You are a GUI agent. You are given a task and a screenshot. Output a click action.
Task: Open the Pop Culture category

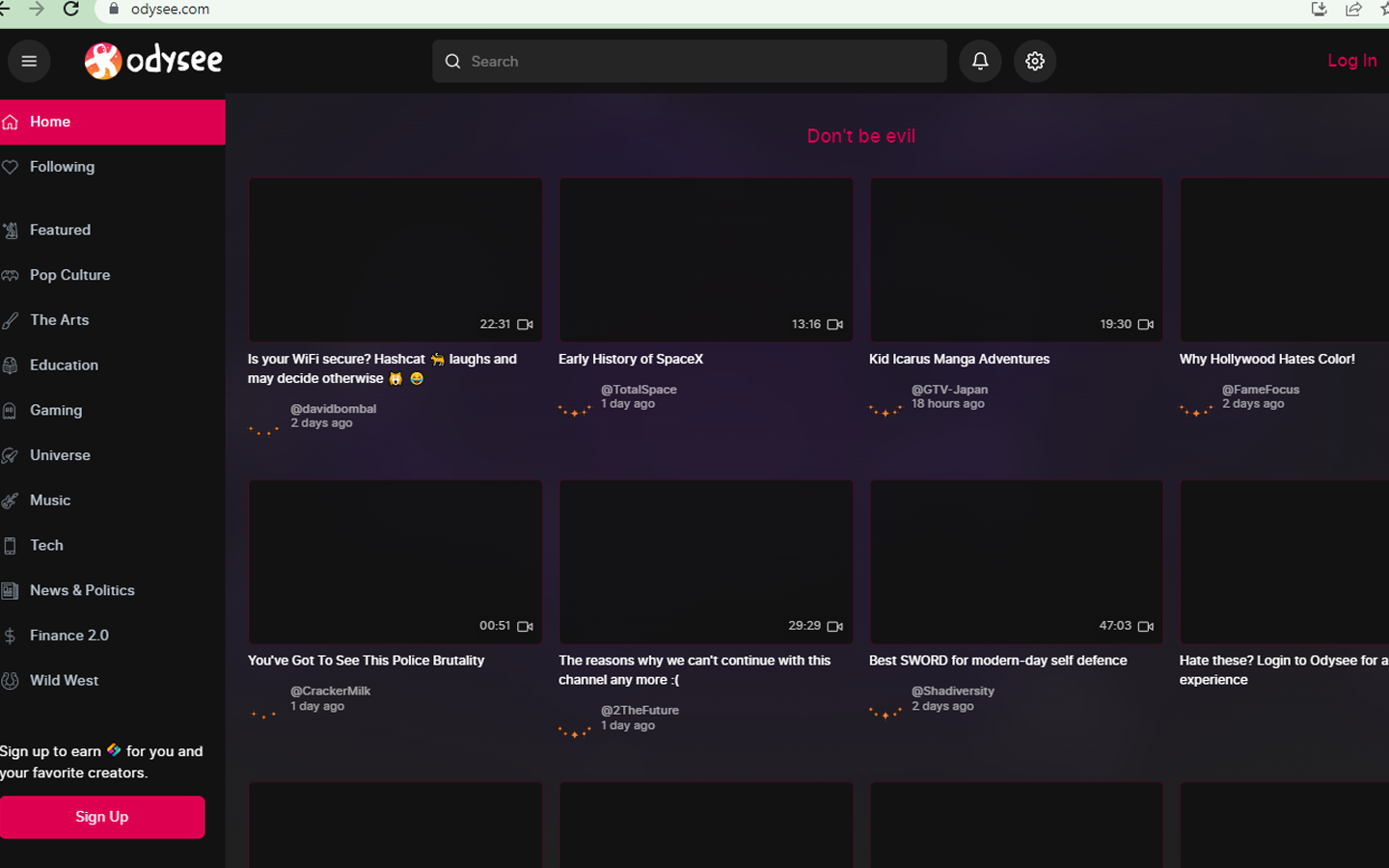tap(113, 275)
